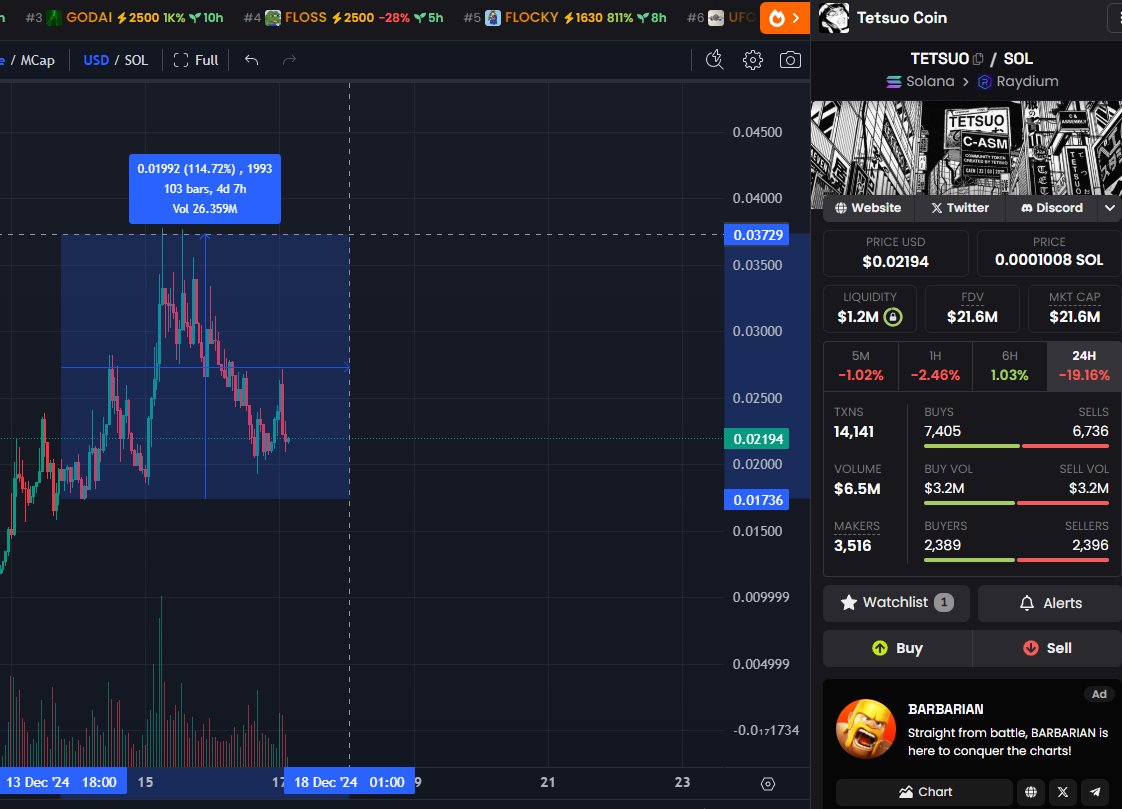Open chart settings gear icon
This screenshot has width=1122, height=809.
tap(752, 60)
